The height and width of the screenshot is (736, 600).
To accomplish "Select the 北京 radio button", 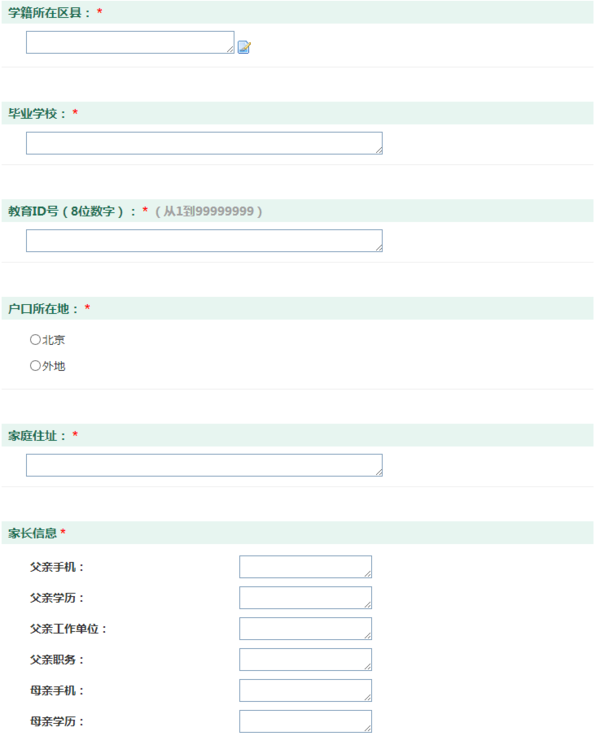I will (x=36, y=340).
